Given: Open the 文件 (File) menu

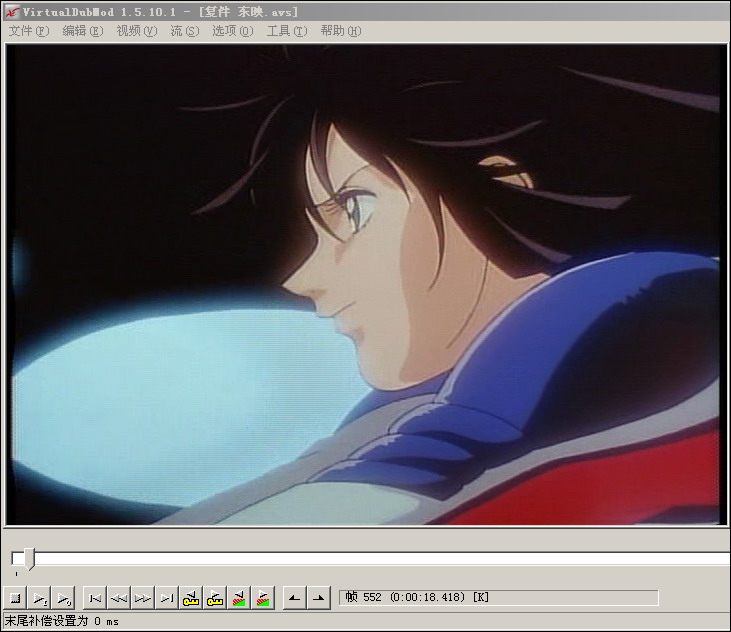Looking at the screenshot, I should pyautogui.click(x=29, y=31).
